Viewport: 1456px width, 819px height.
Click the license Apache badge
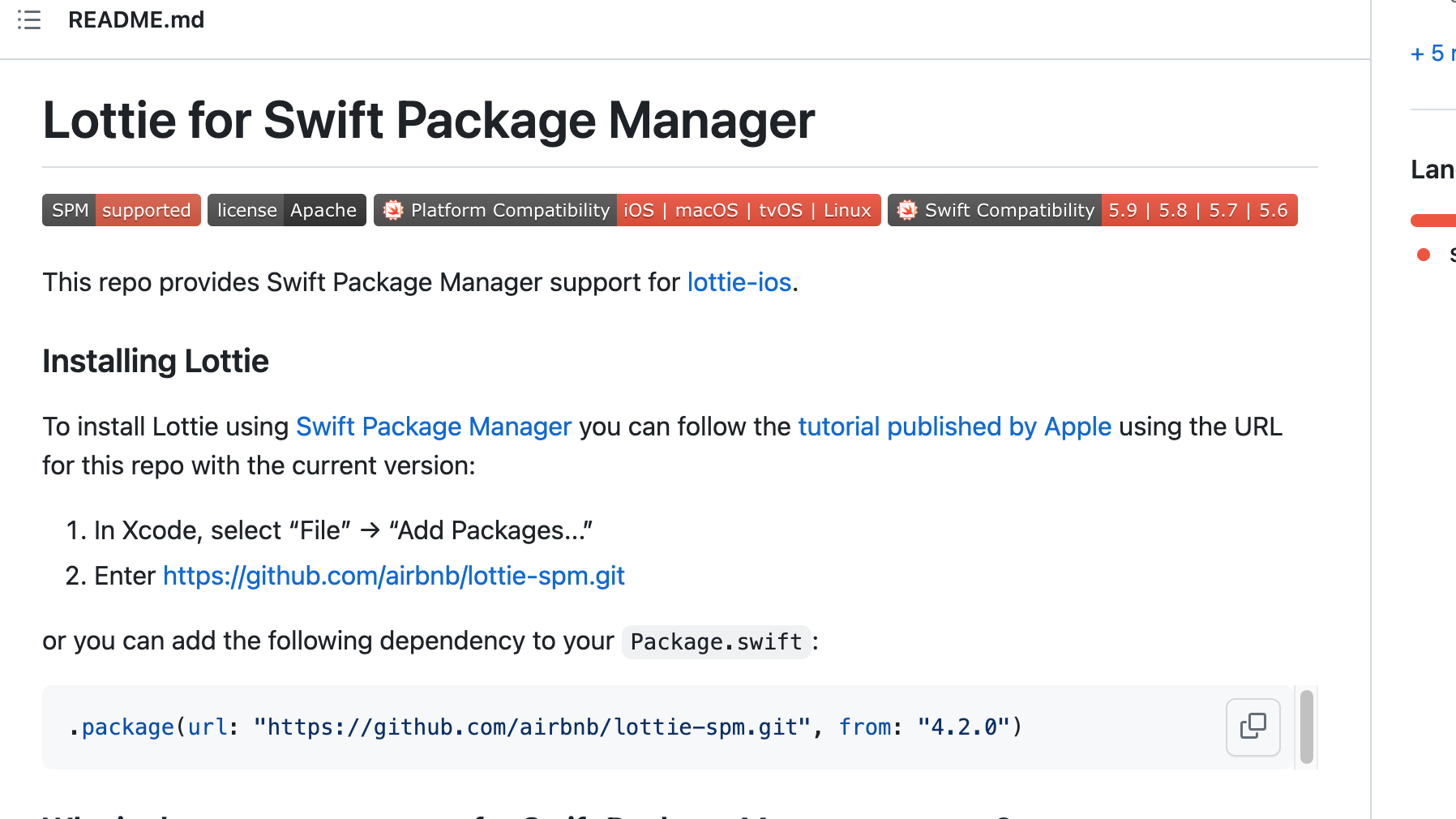click(287, 210)
